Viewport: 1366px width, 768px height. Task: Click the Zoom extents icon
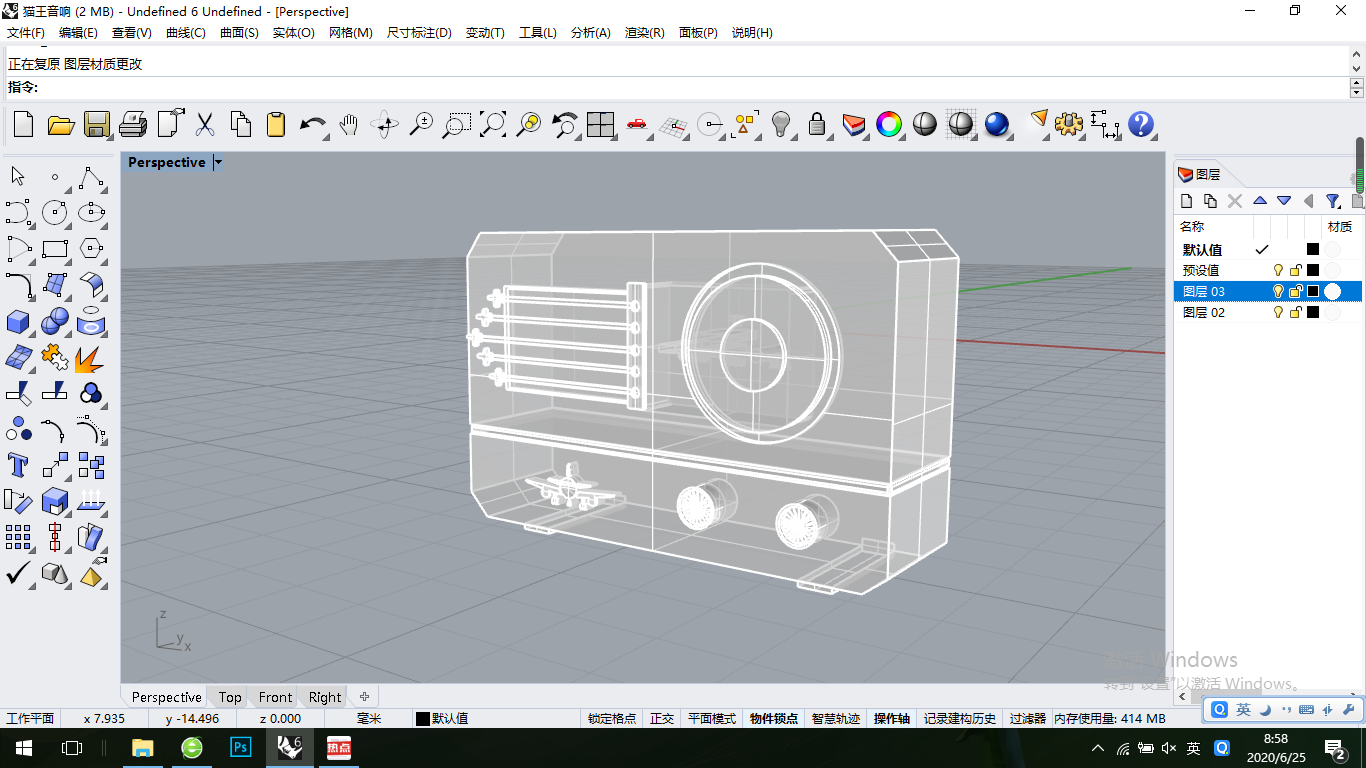point(493,124)
